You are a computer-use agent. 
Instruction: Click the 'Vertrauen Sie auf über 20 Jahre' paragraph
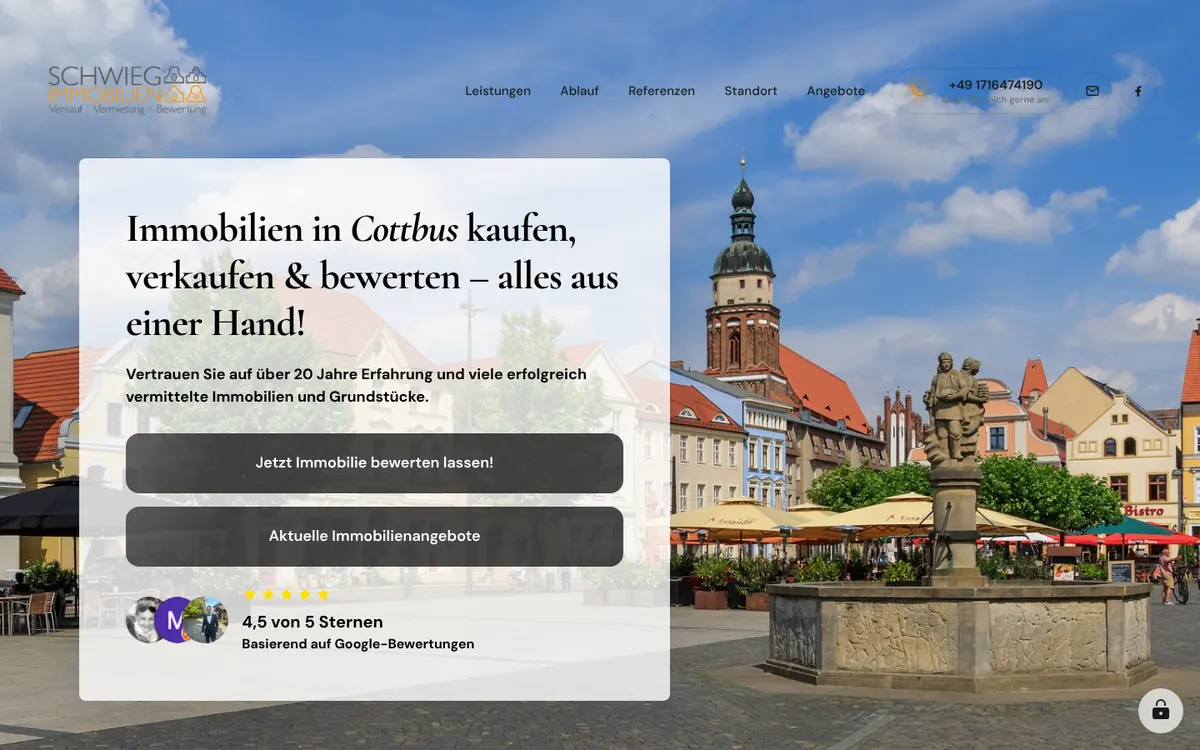[x=356, y=385]
